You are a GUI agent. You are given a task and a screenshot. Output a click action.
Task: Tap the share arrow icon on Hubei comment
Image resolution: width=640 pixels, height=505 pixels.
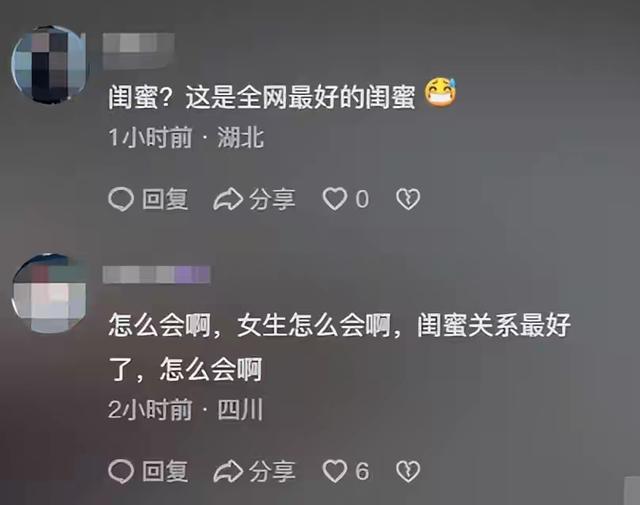tap(228, 199)
